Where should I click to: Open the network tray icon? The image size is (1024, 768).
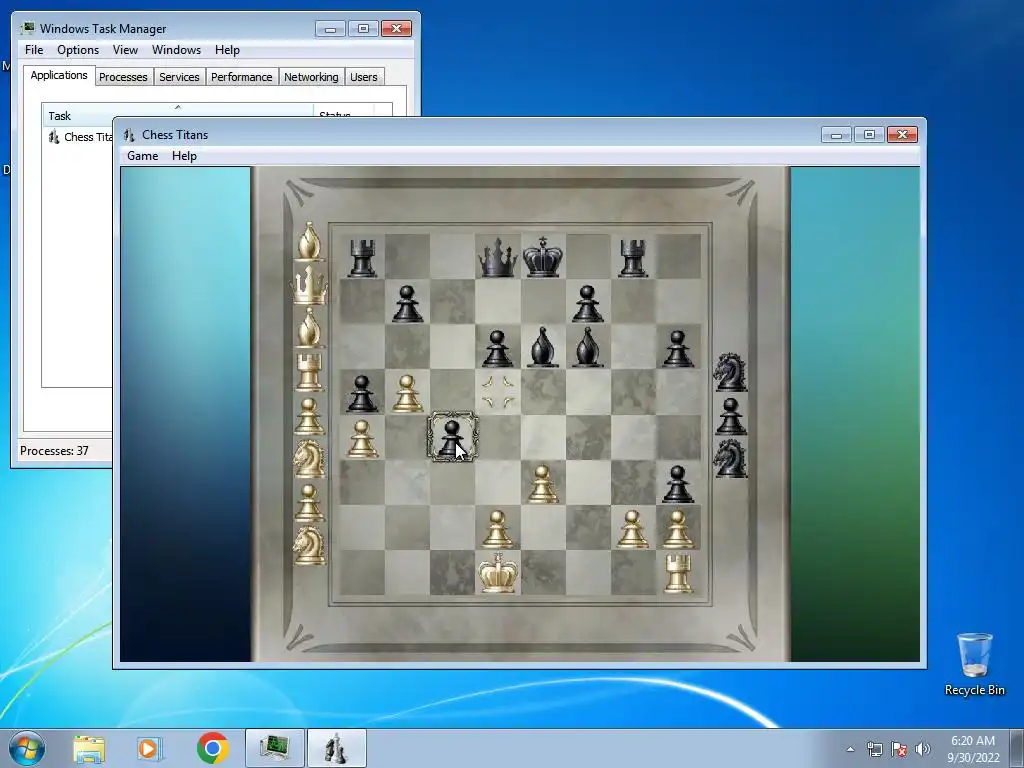(874, 749)
